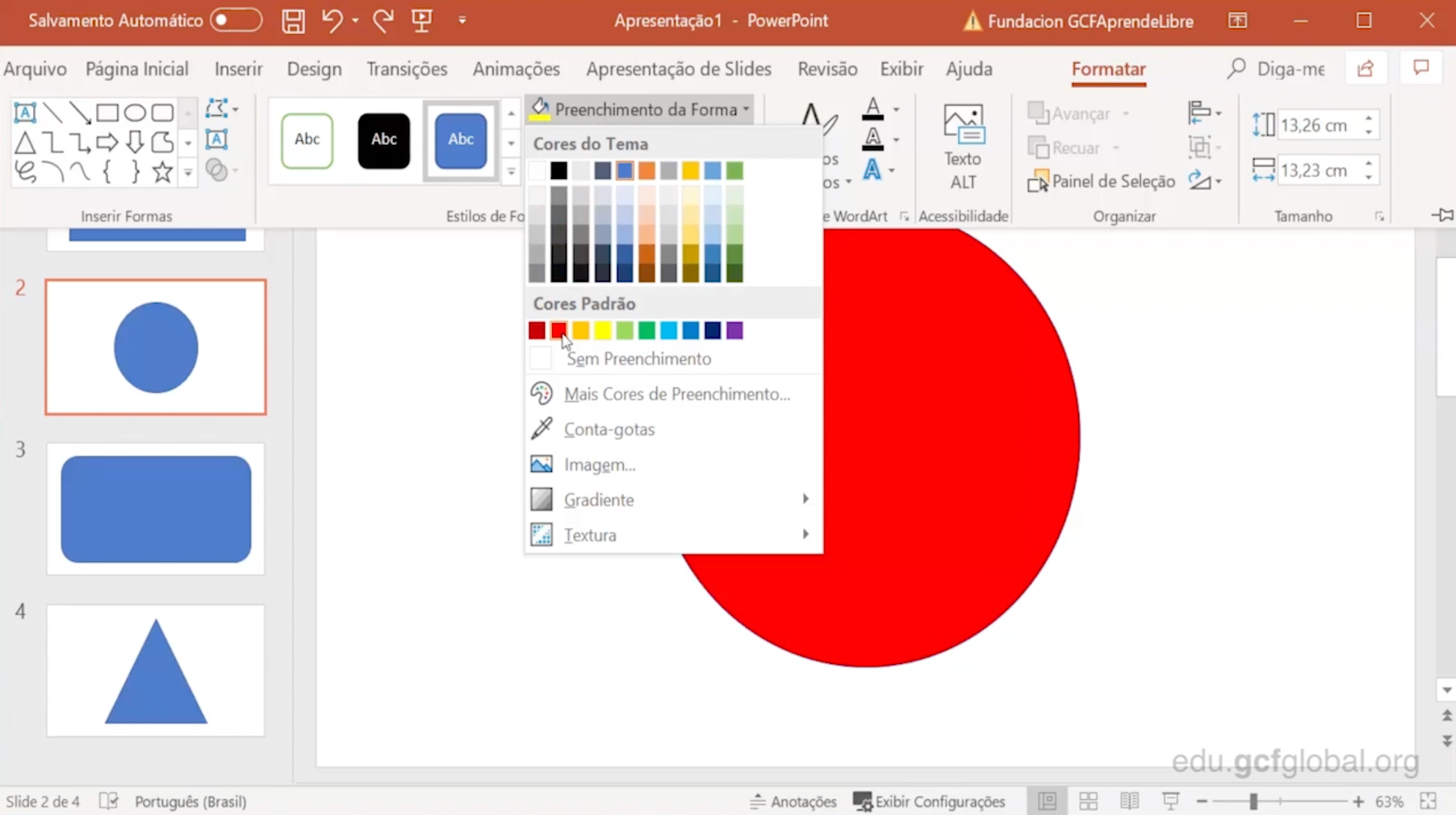Pick the Conta-gotas eyedropper tool
The height and width of the screenshot is (815, 1456).
[x=609, y=429]
